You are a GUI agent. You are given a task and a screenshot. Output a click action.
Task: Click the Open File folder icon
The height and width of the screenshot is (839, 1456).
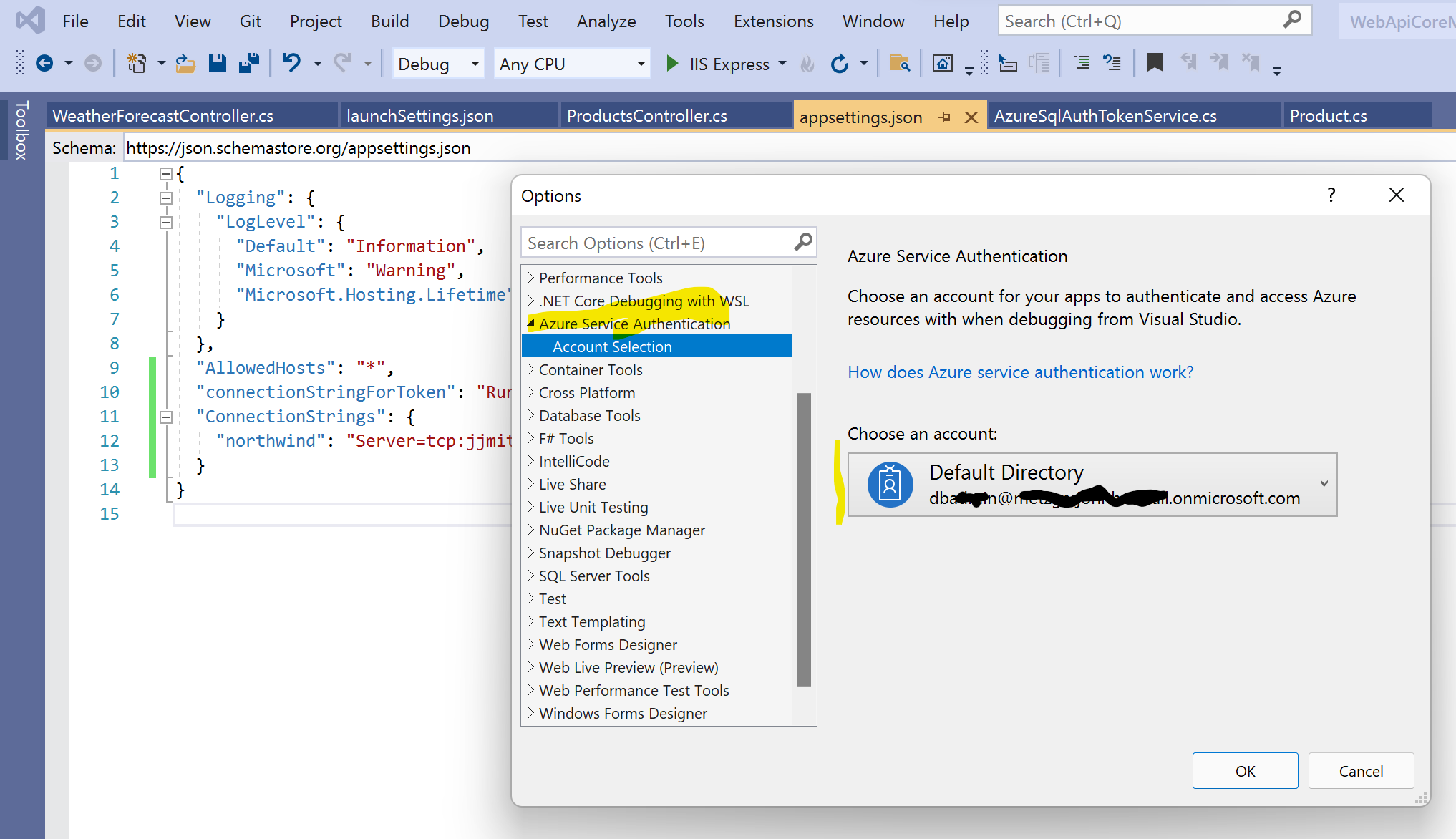coord(186,64)
